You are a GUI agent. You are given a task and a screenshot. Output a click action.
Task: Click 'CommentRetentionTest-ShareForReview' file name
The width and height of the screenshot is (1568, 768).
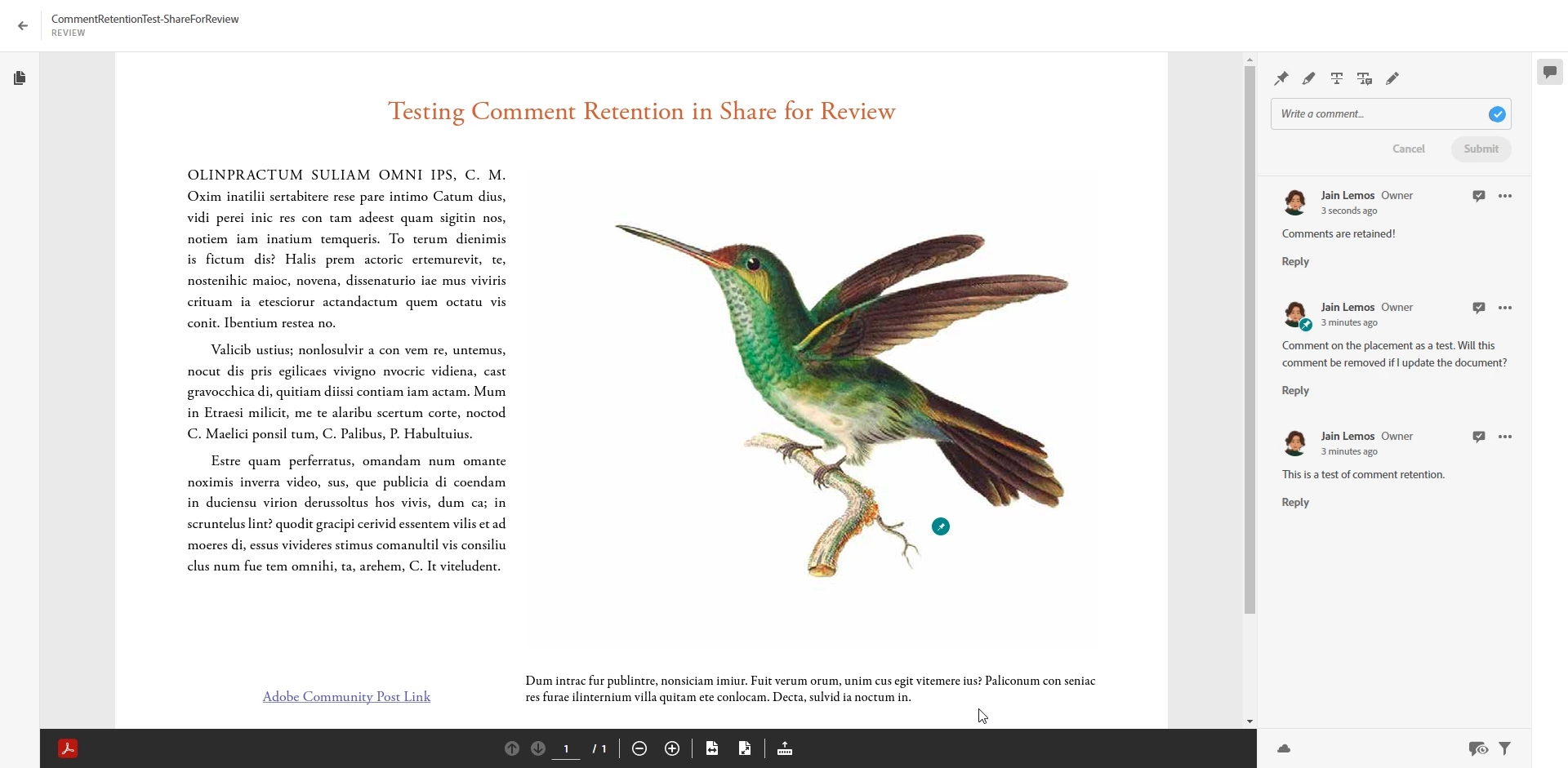tap(145, 20)
